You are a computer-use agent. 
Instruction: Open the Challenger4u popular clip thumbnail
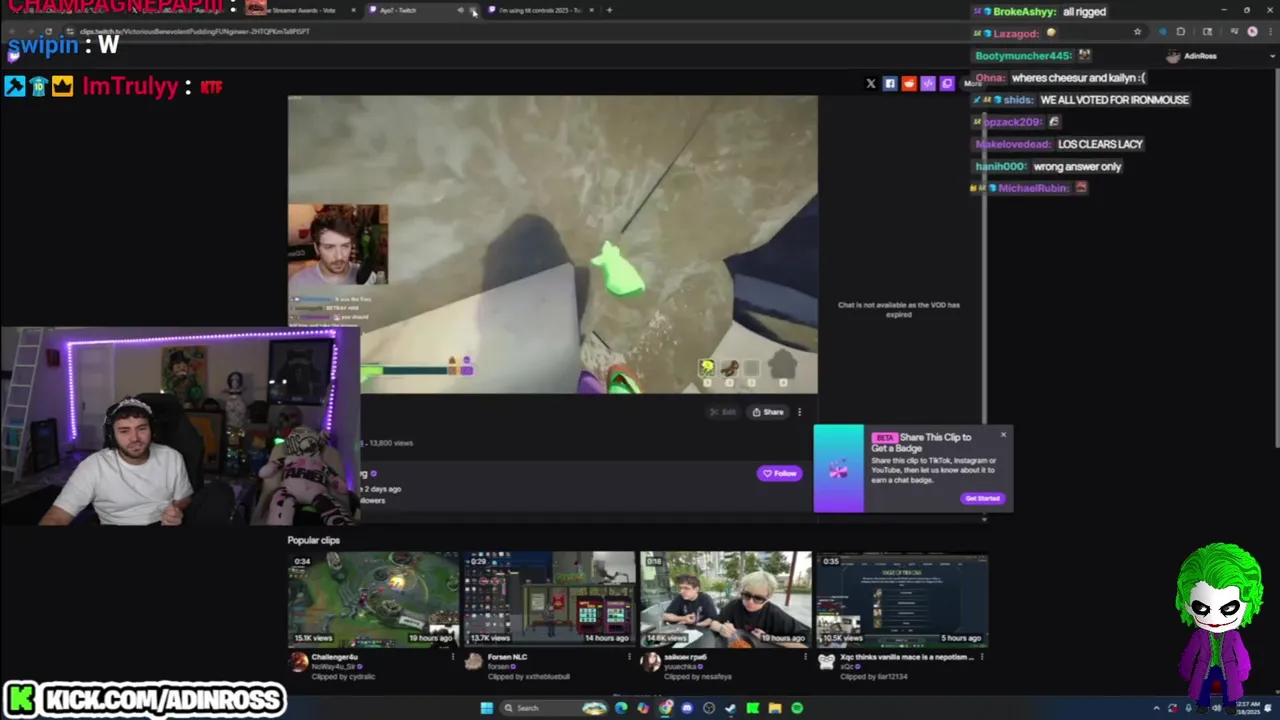pos(373,600)
